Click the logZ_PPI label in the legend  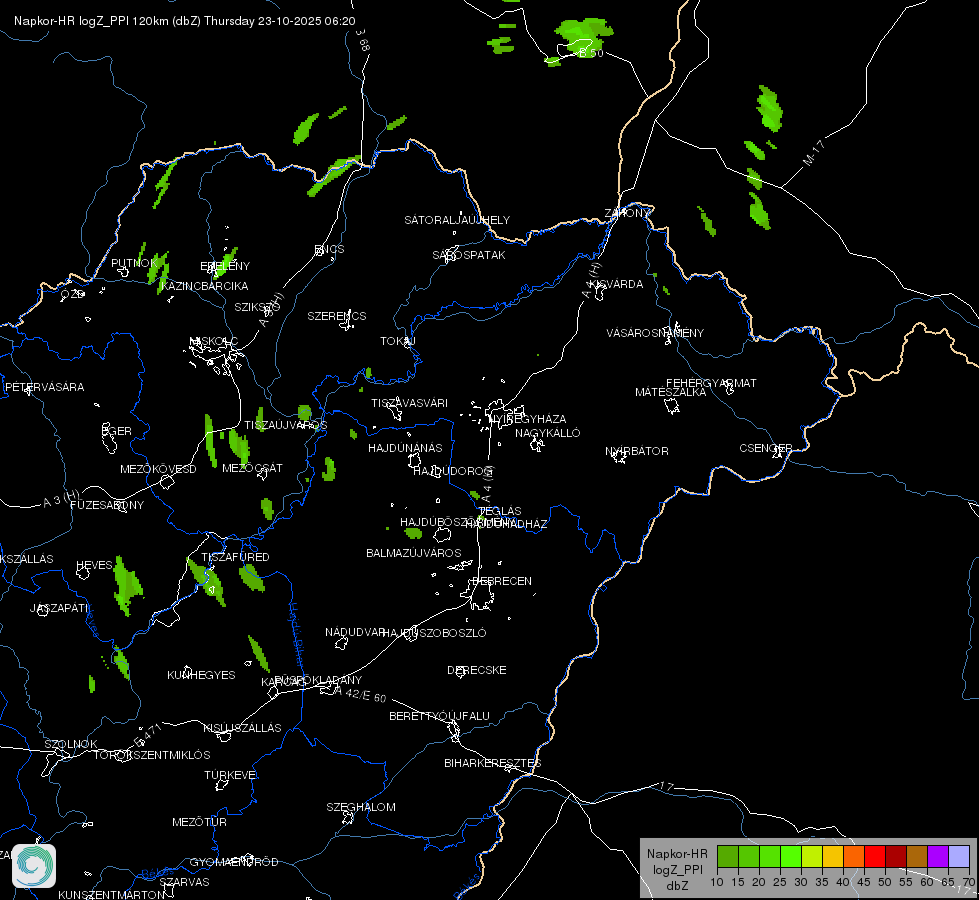678,870
